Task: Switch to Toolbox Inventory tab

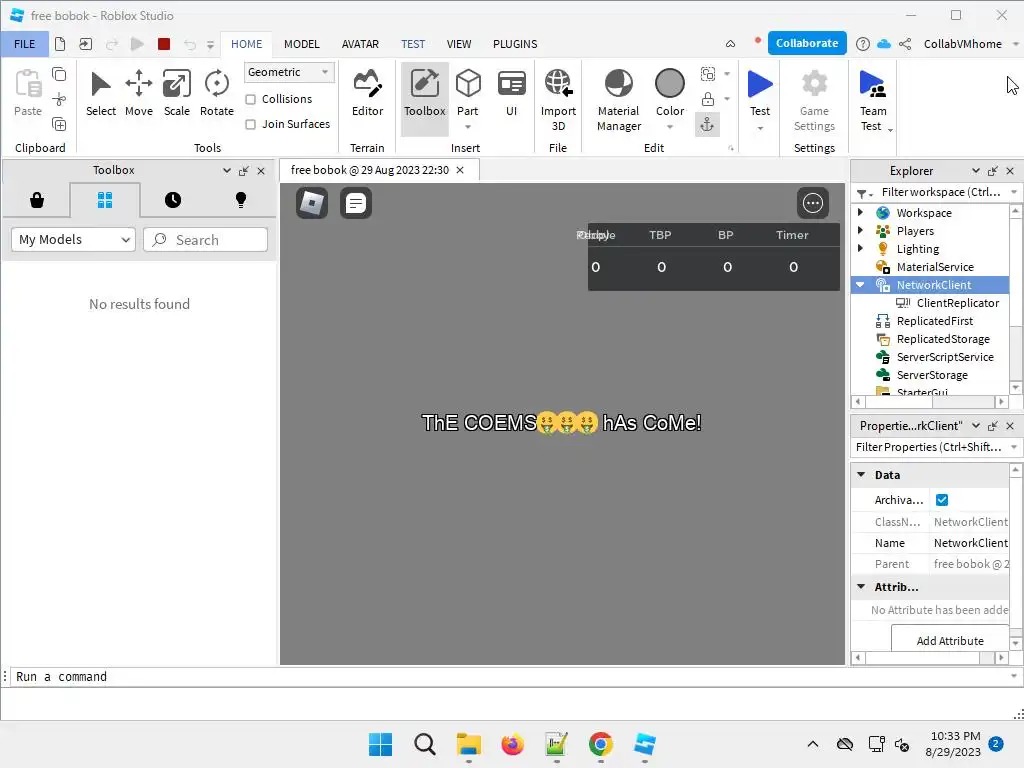Action: coord(104,200)
